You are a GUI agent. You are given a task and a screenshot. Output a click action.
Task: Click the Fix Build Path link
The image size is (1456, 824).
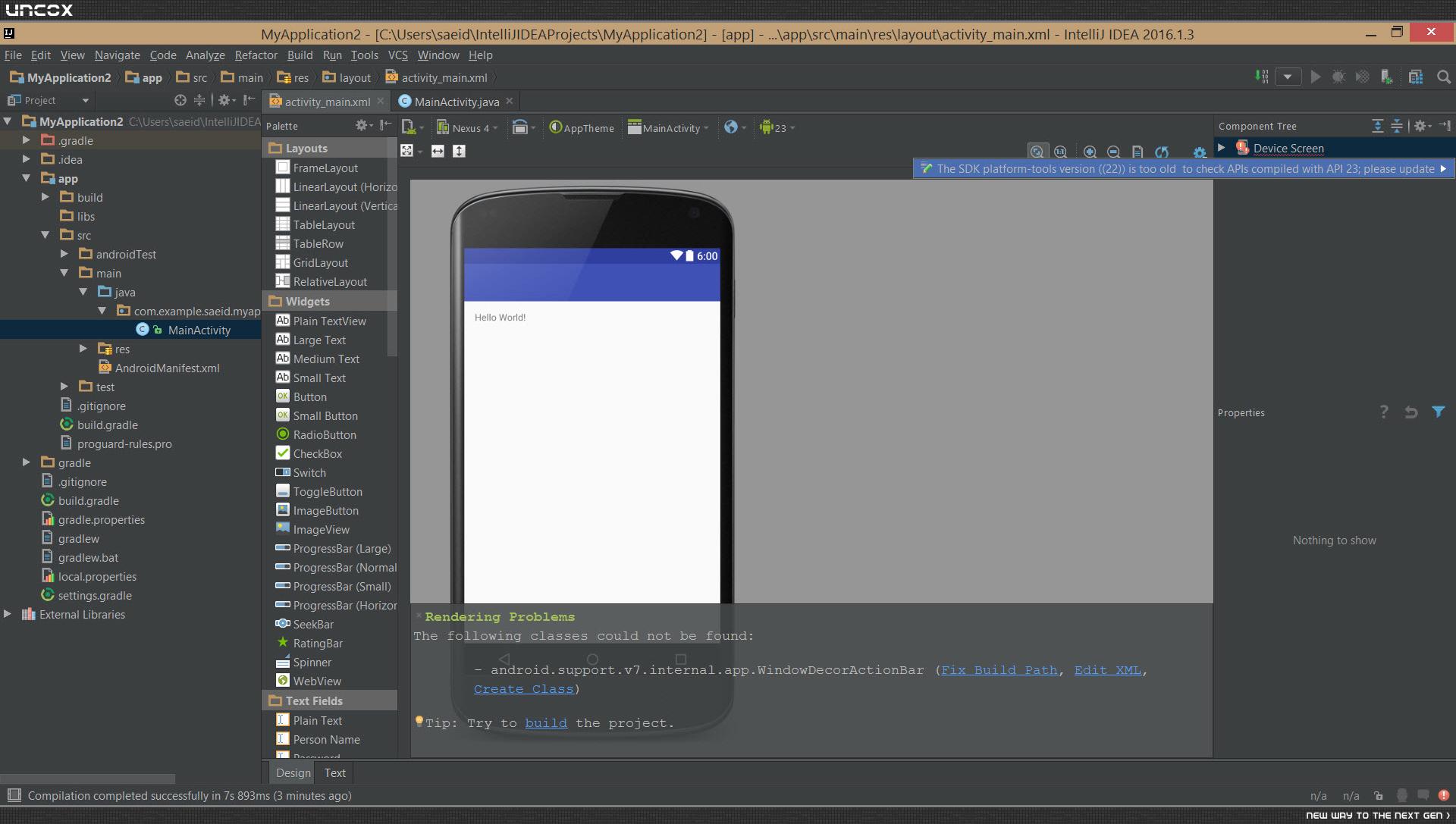(999, 670)
